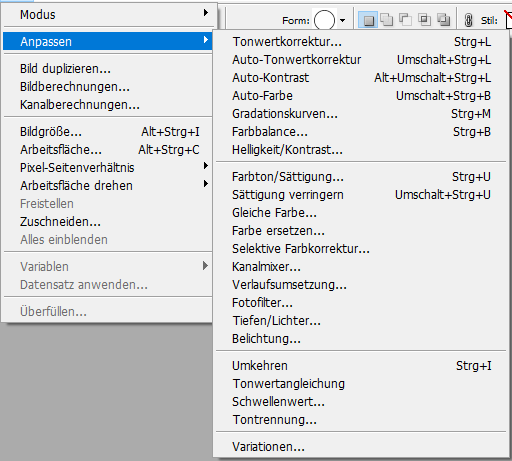Select the subtract from shape area icon
The image size is (512, 461).
[406, 20]
